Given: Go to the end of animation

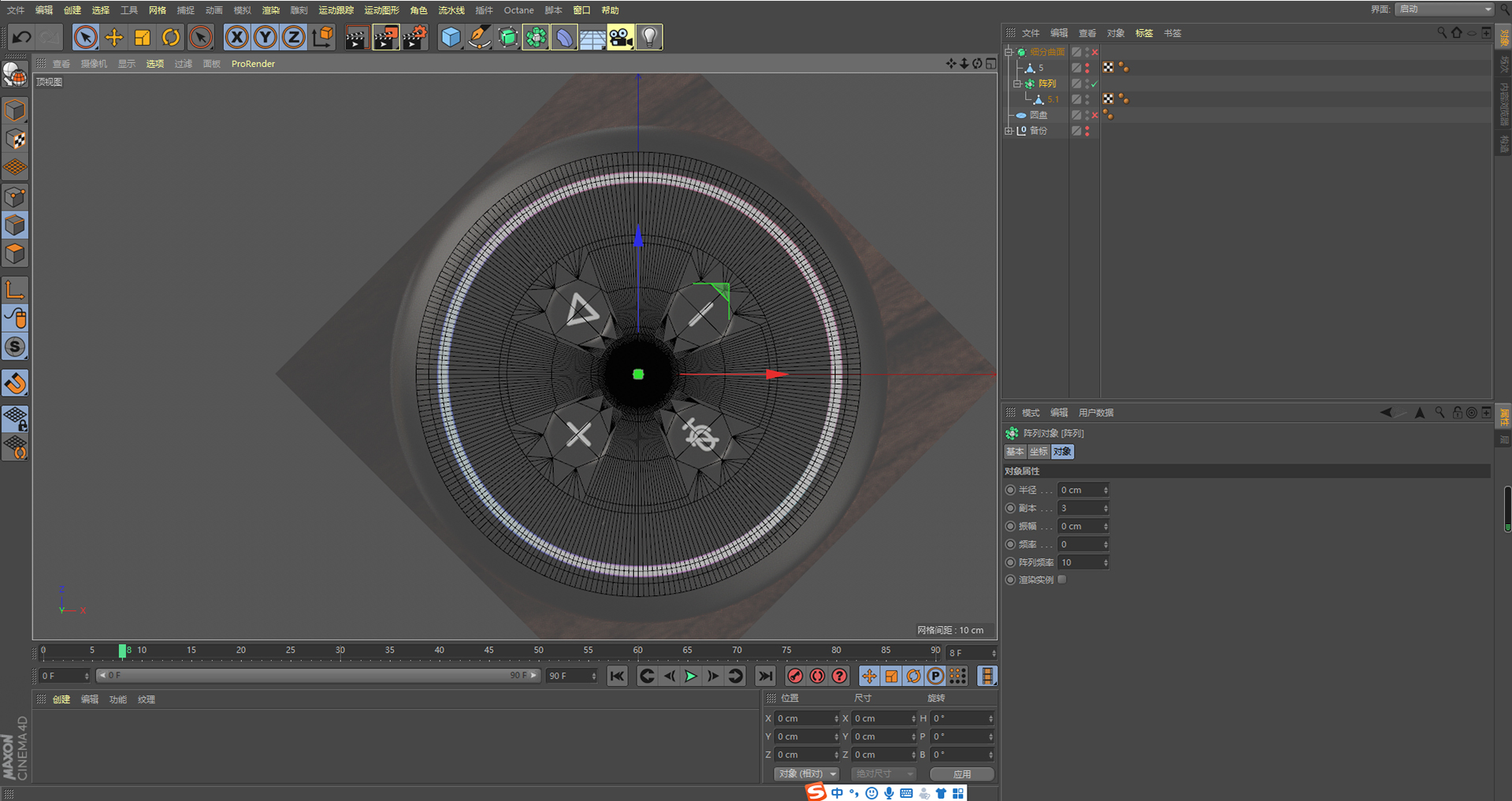Looking at the screenshot, I should pos(765,676).
